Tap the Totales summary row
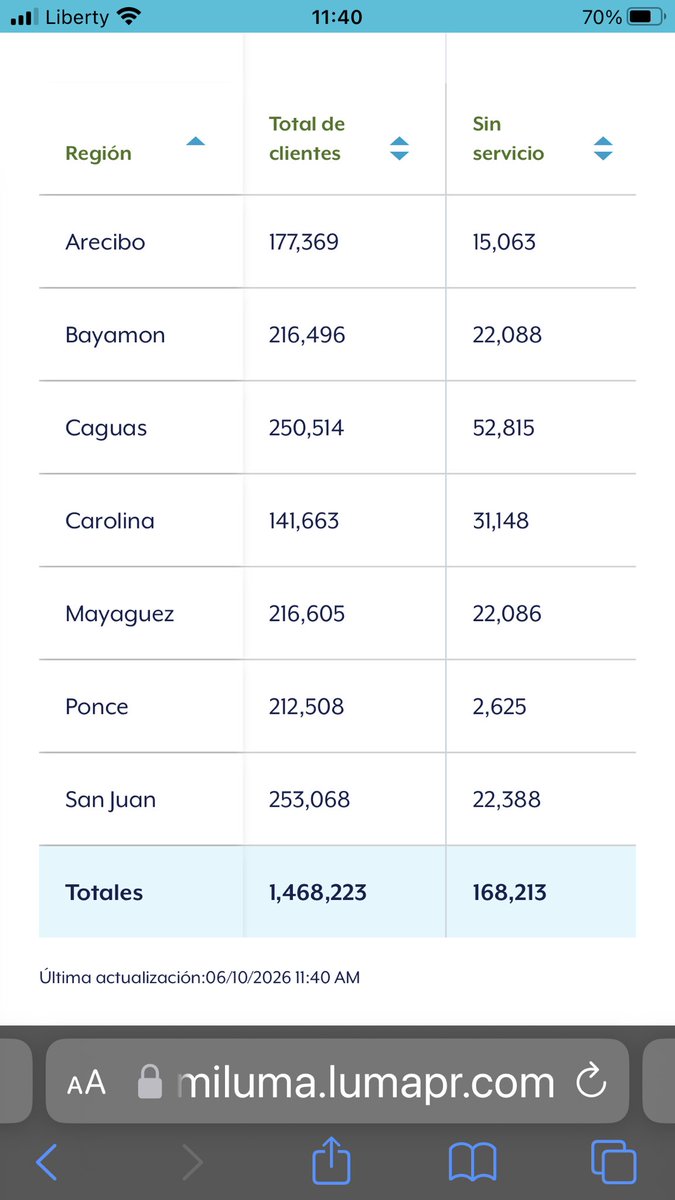This screenshot has height=1200, width=675. pos(337,892)
